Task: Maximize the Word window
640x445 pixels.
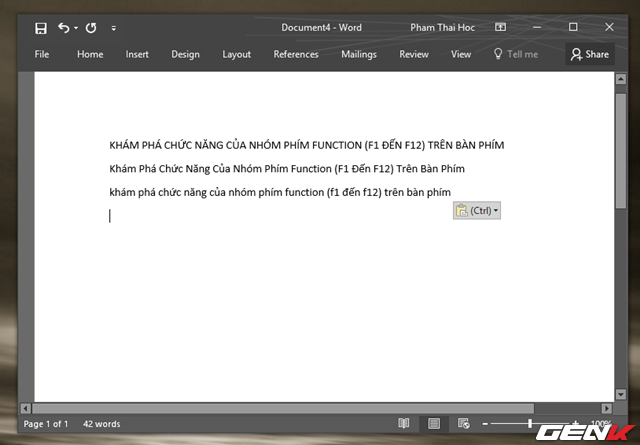Action: pyautogui.click(x=573, y=27)
